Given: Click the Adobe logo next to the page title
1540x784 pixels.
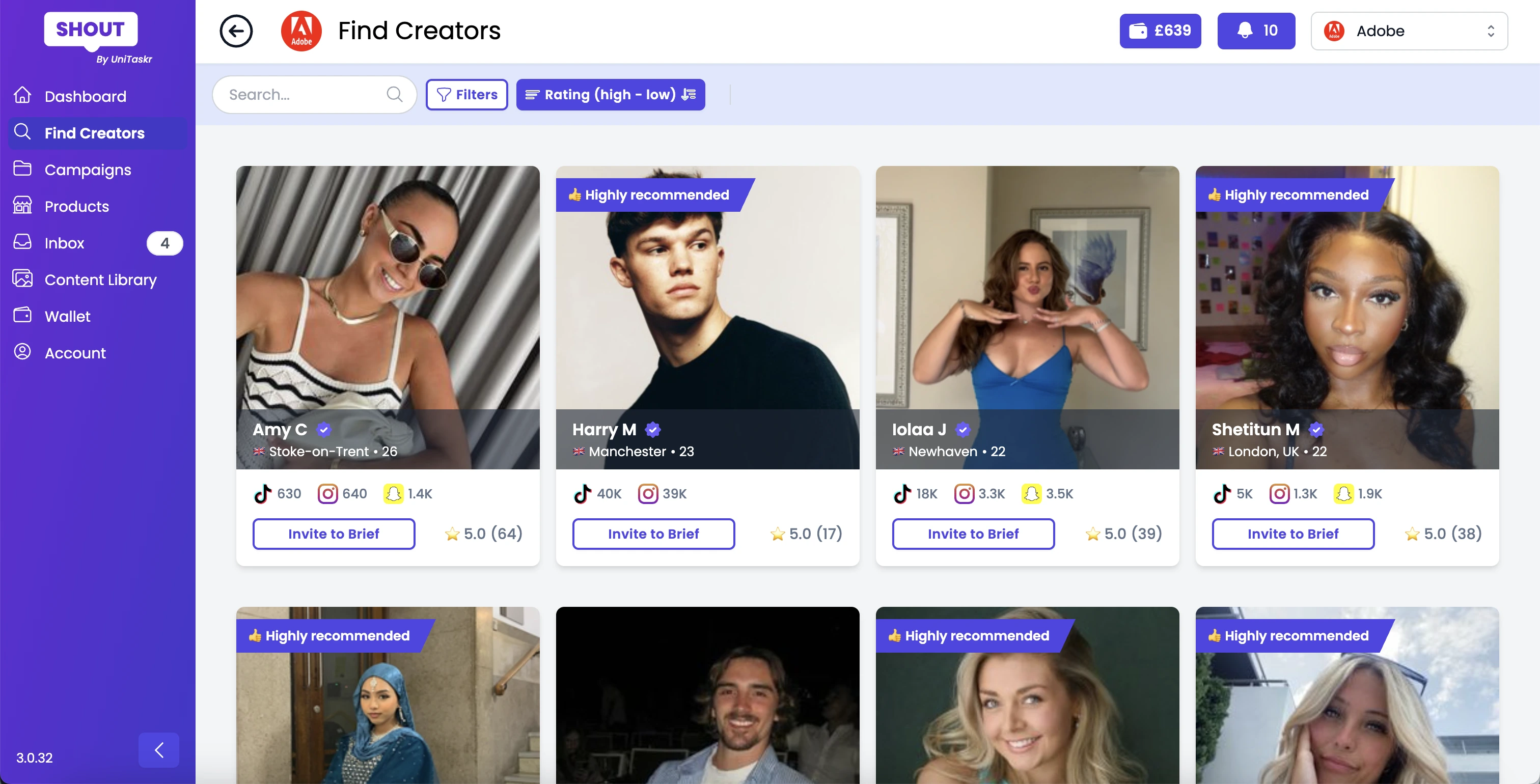Looking at the screenshot, I should point(301,31).
